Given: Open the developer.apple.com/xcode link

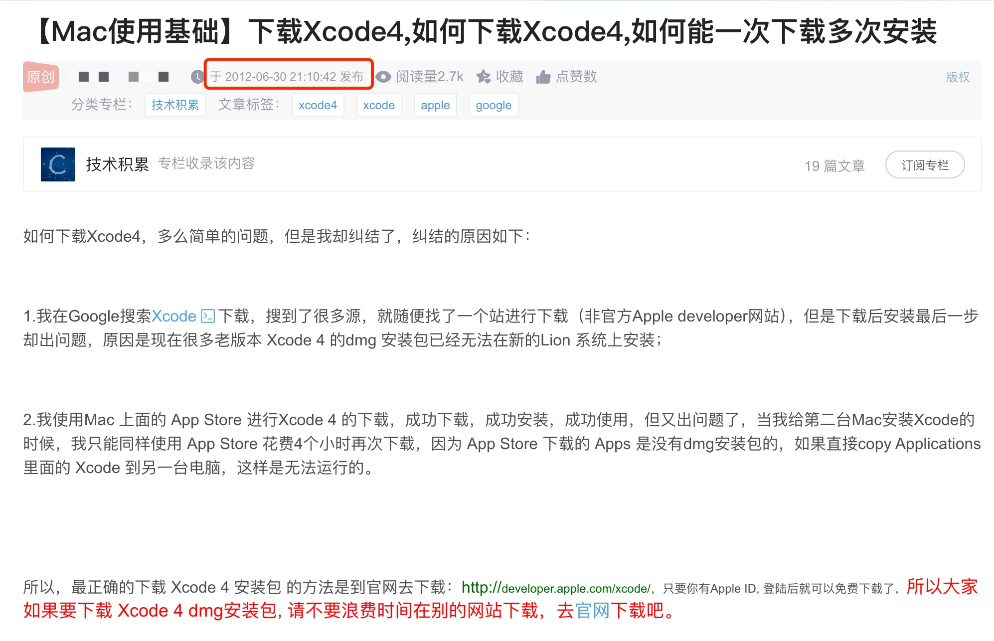Looking at the screenshot, I should pos(556,588).
